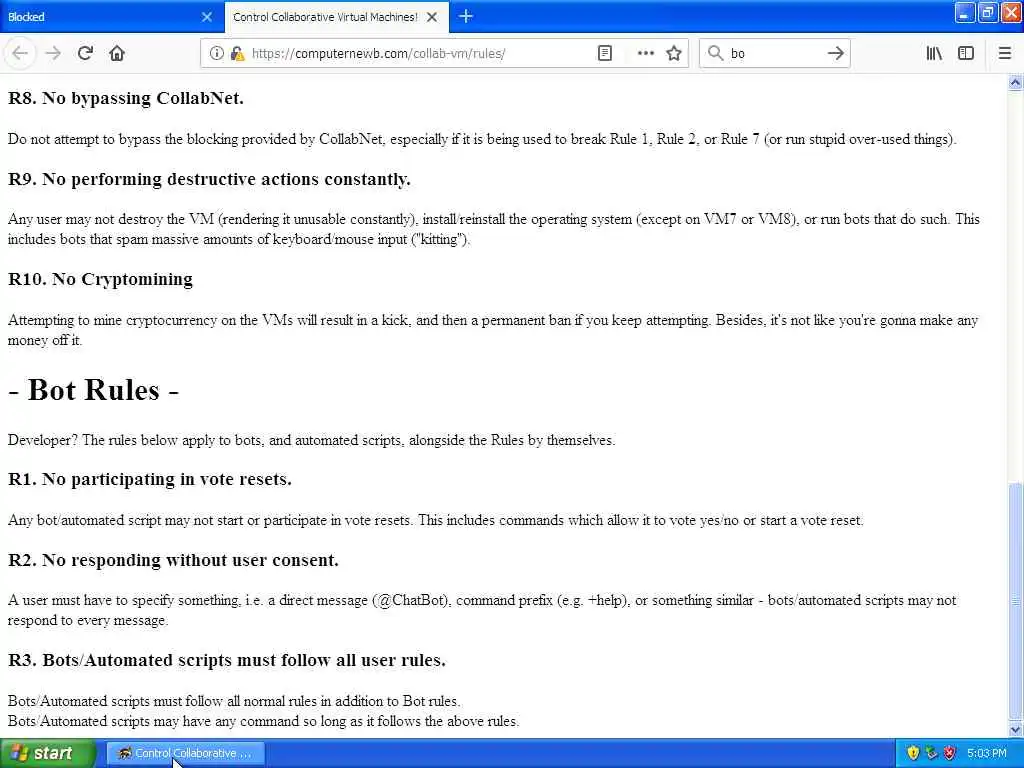The width and height of the screenshot is (1024, 768).
Task: Close the Blocked tab
Action: pyautogui.click(x=207, y=17)
